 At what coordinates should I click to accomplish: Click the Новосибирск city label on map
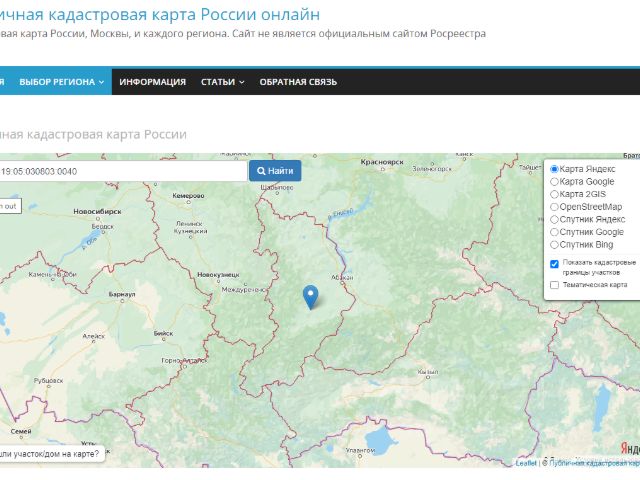pos(97,211)
